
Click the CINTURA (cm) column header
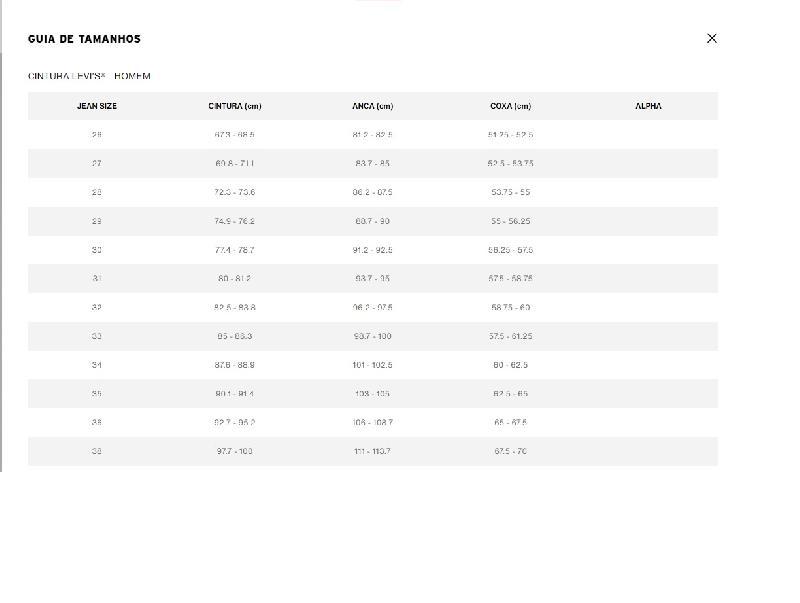235,106
